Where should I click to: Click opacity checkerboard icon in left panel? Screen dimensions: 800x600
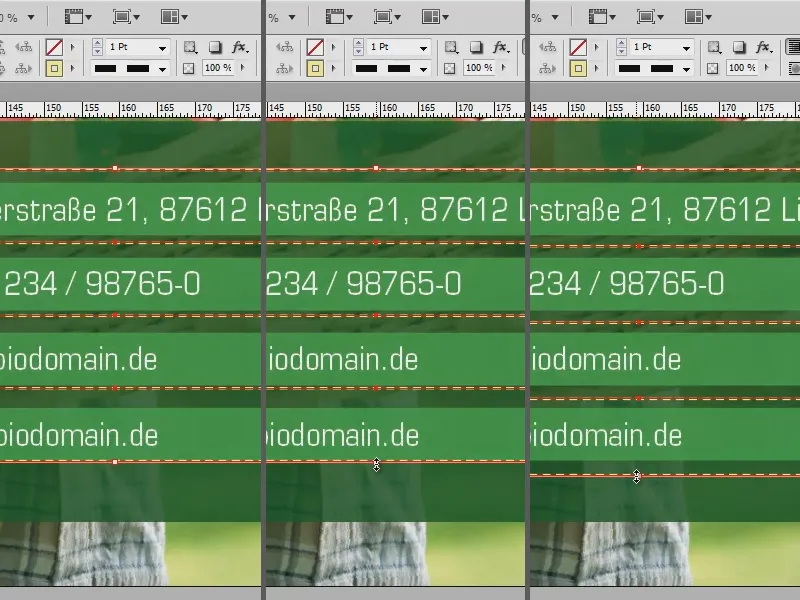[x=189, y=68]
